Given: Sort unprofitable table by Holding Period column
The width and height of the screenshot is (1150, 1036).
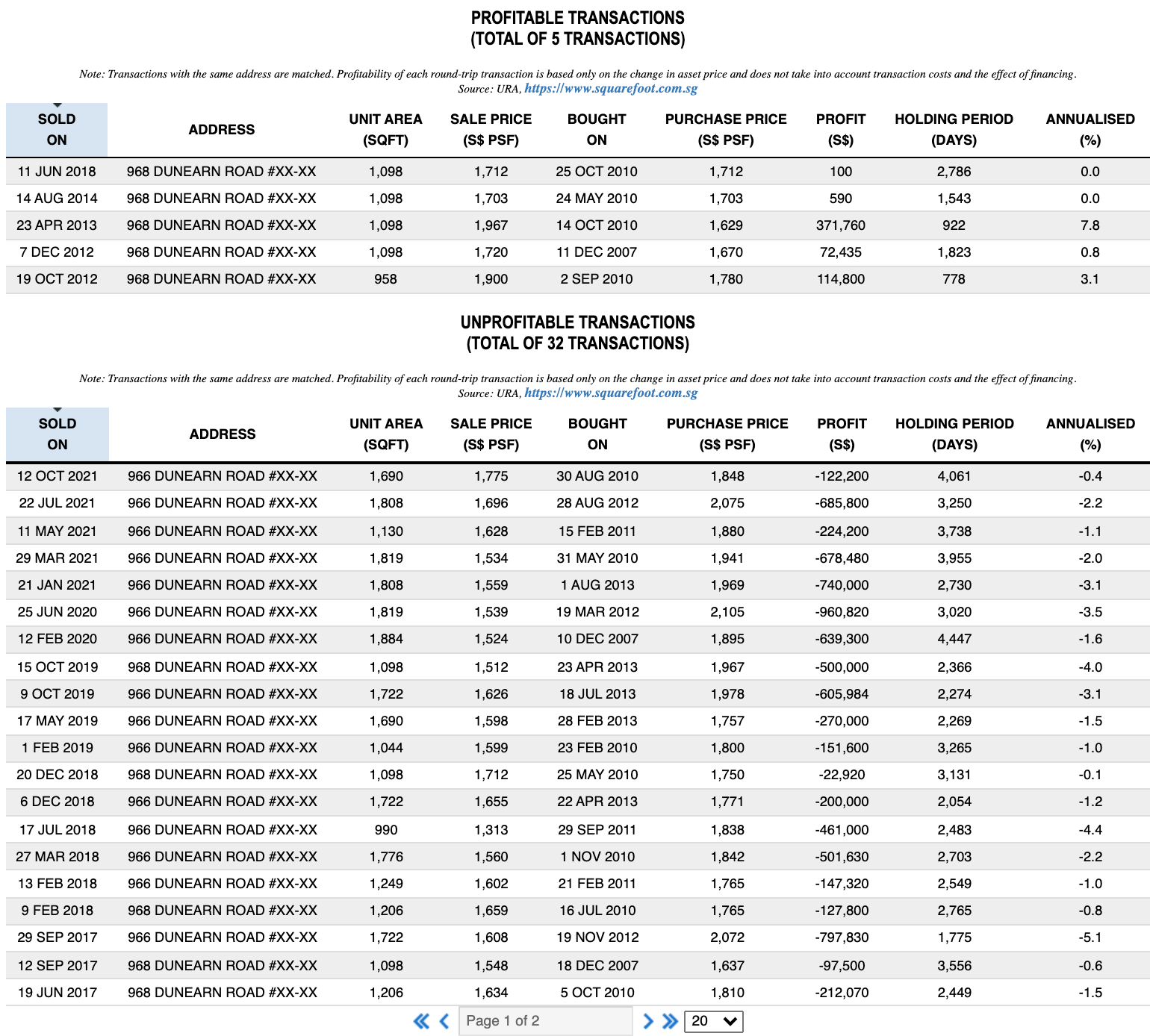Looking at the screenshot, I should (x=954, y=434).
